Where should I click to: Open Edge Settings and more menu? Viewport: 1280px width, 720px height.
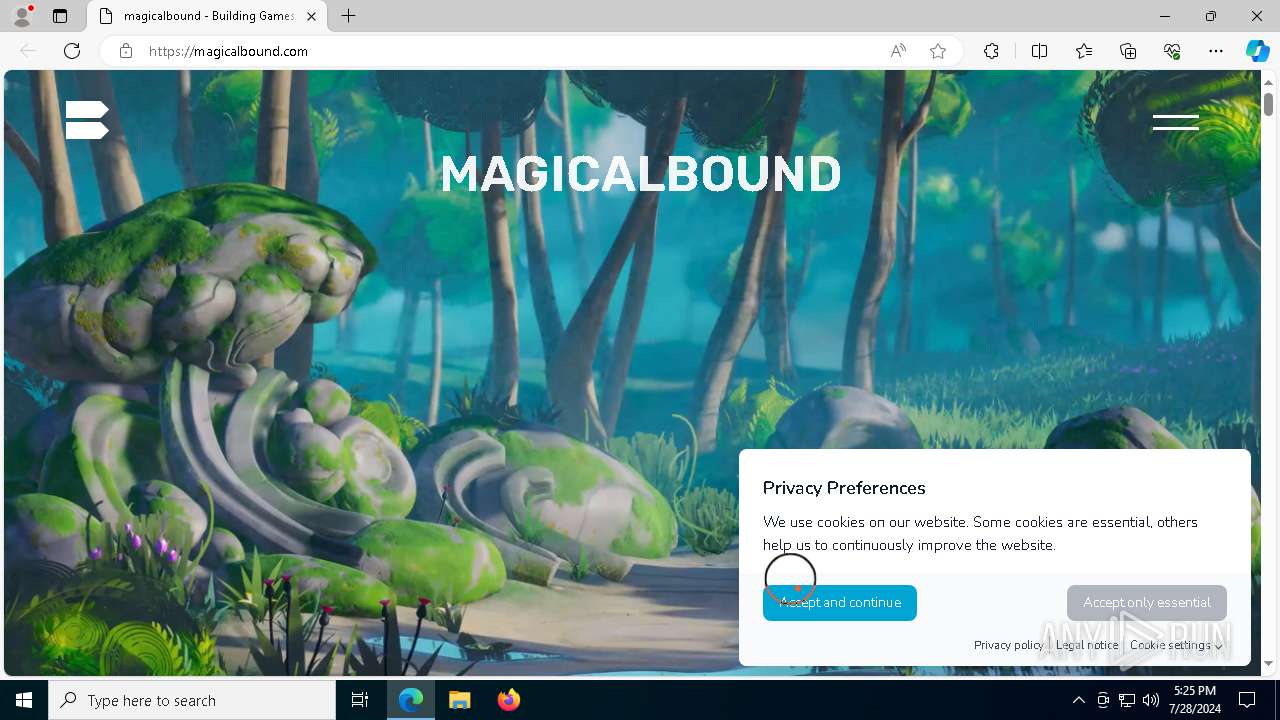(1216, 51)
